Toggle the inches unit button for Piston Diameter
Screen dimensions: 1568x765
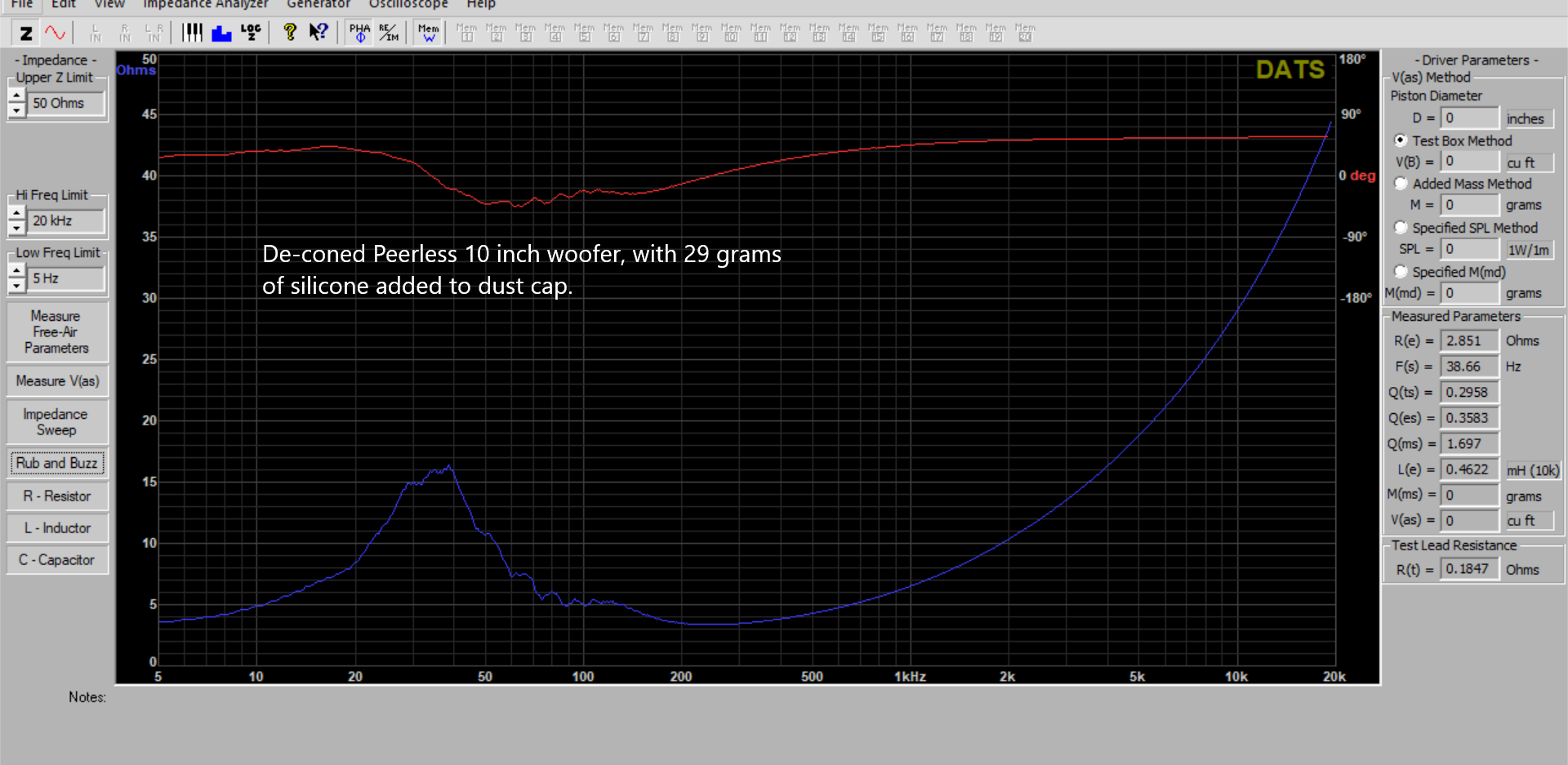(x=1529, y=118)
